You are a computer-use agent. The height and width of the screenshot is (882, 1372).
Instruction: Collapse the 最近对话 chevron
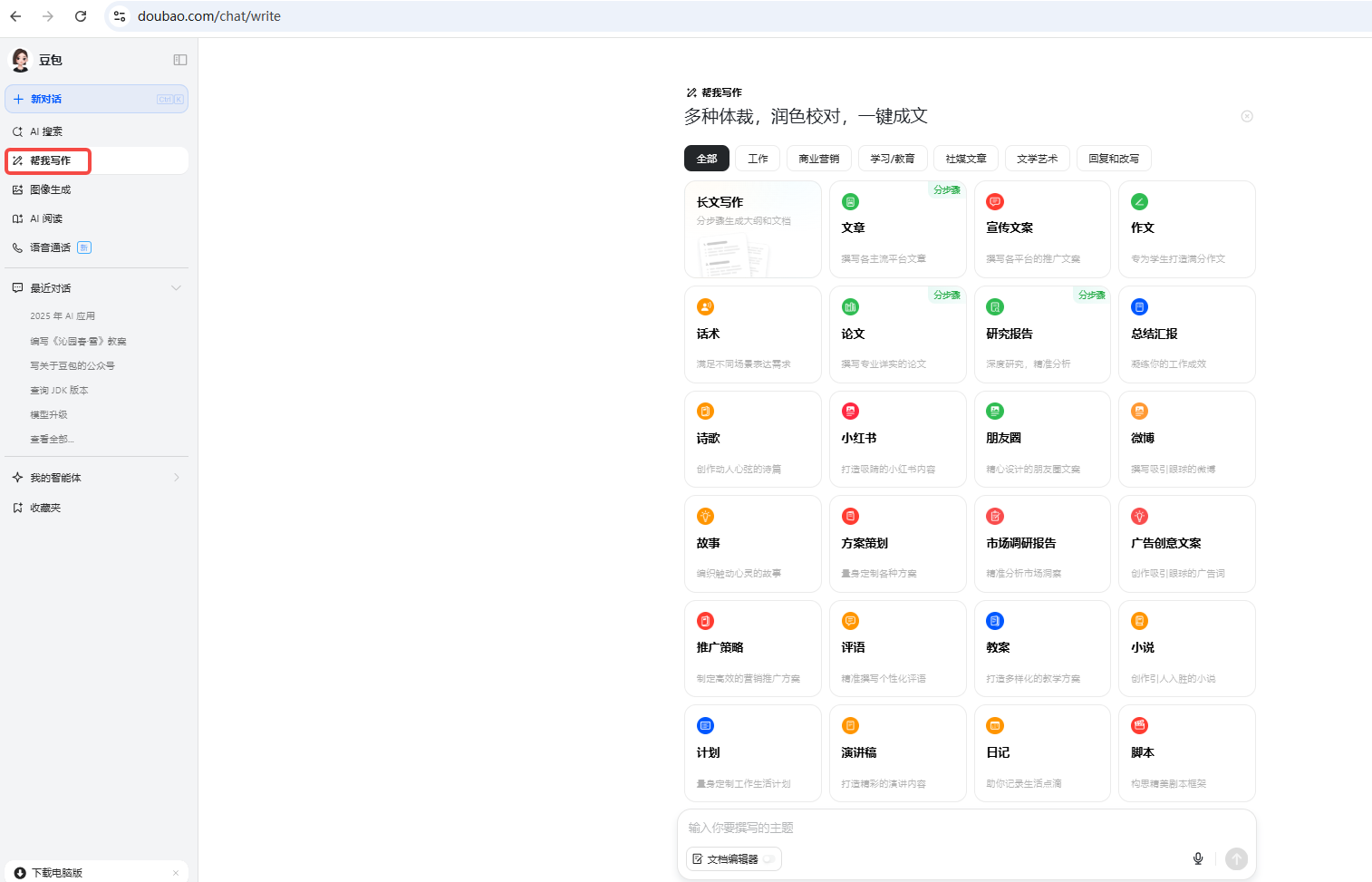coord(176,288)
